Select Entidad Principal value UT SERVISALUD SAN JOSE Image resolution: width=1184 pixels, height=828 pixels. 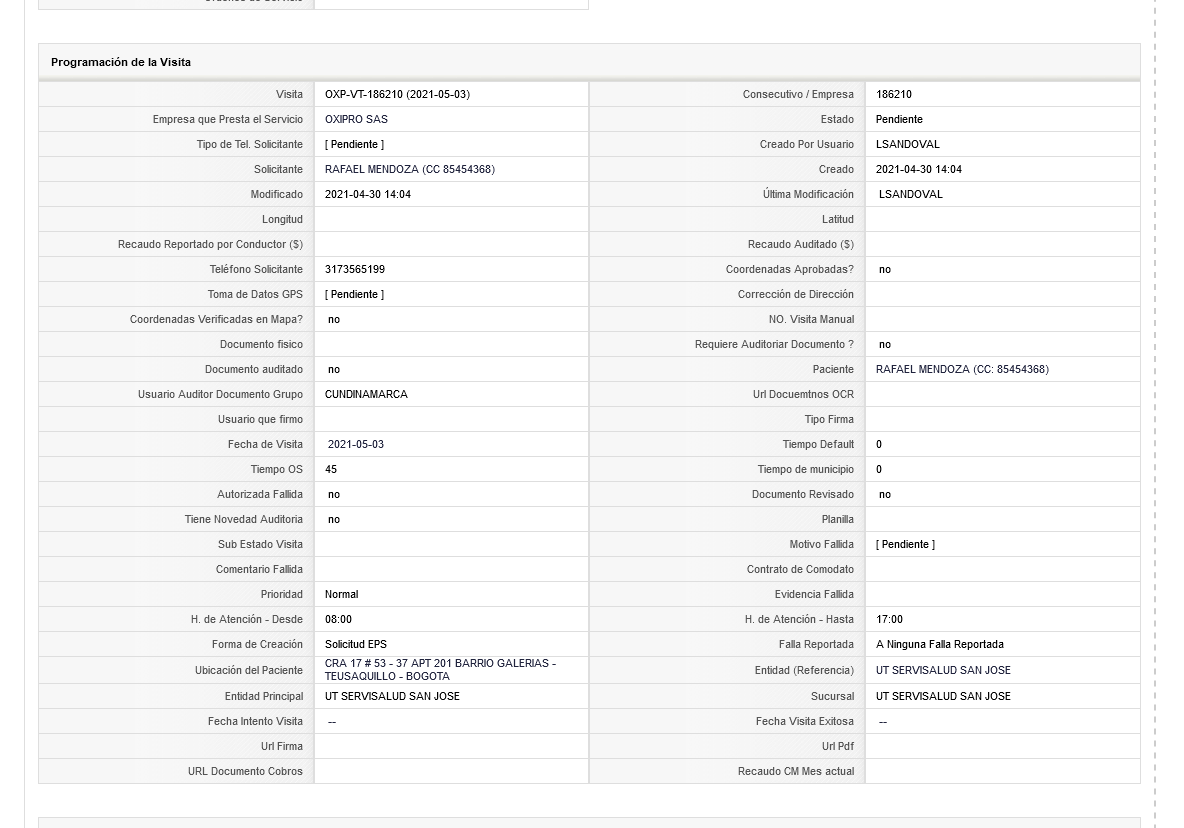point(392,696)
